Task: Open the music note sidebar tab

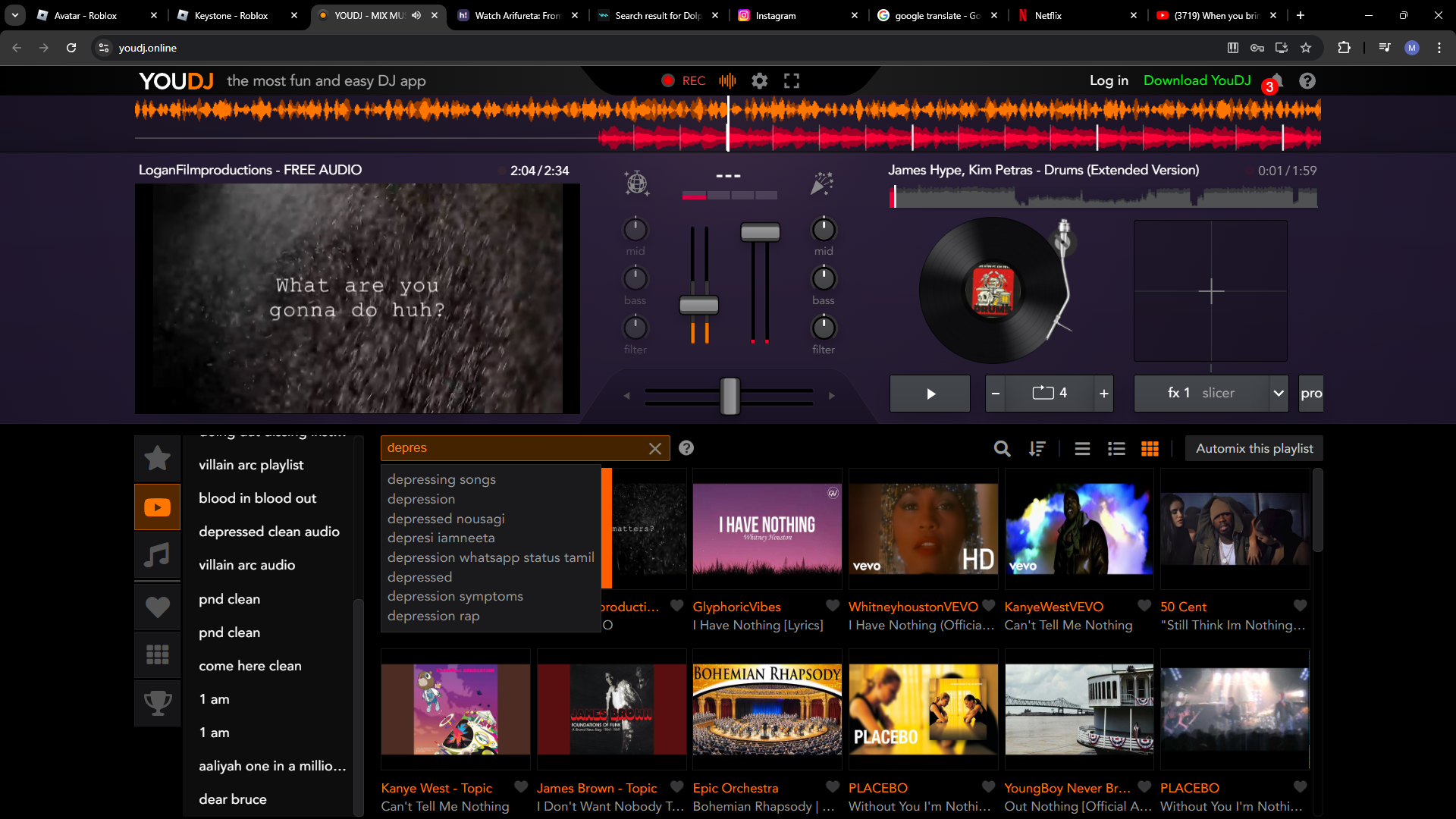Action: [x=158, y=556]
